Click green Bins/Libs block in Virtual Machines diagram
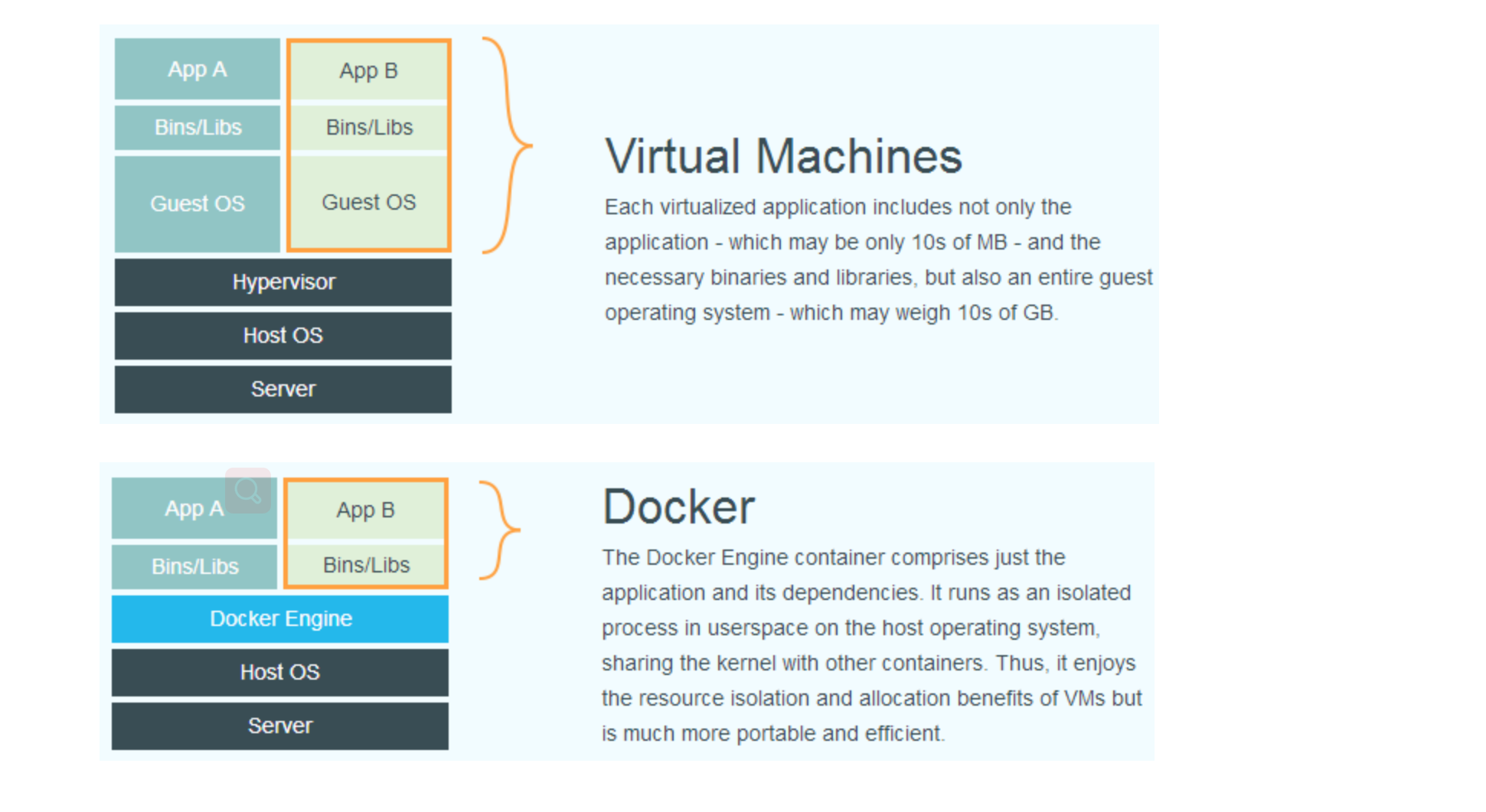 [x=368, y=127]
